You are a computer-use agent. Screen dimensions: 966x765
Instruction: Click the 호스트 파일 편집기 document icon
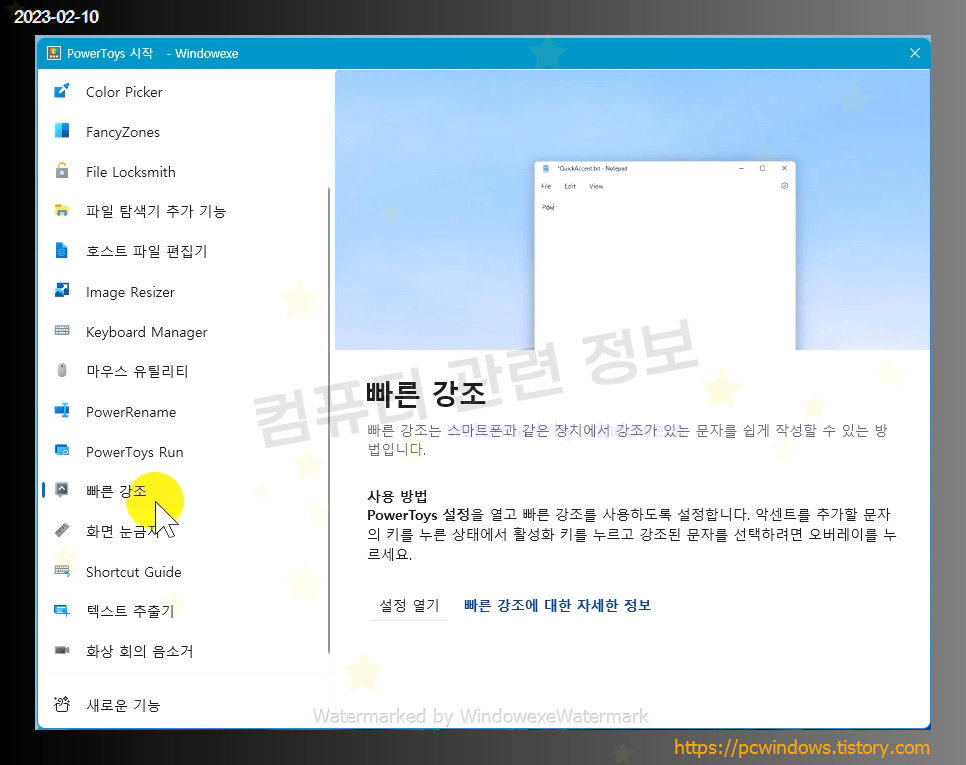pos(62,250)
